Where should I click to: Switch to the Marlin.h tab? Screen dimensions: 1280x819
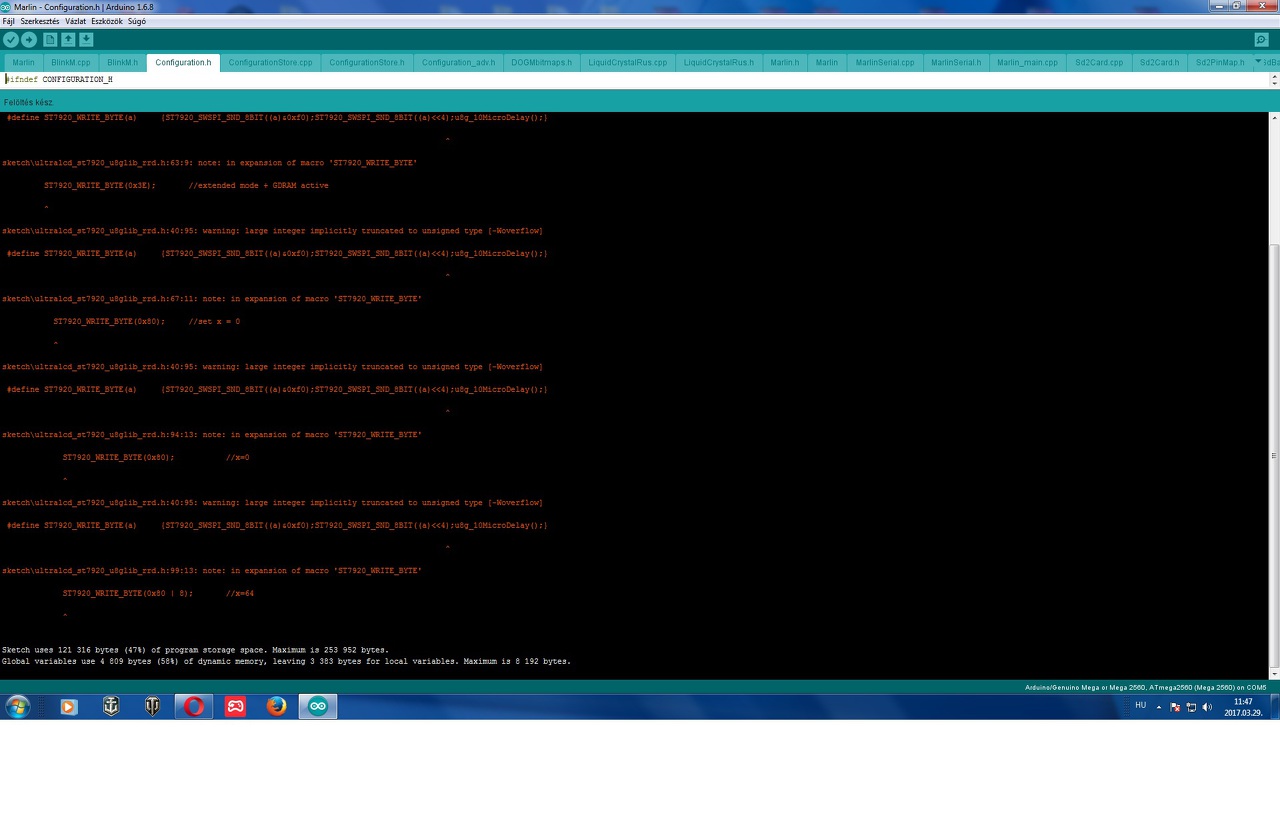point(785,62)
